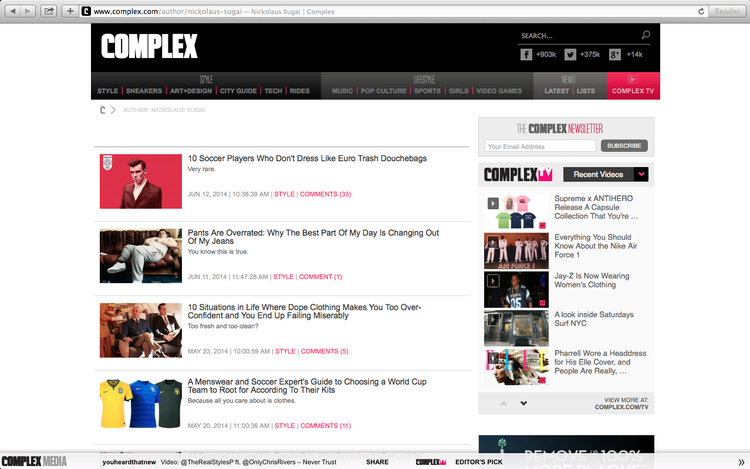Open the Rides section
Image resolution: width=750 pixels, height=469 pixels.
[299, 91]
